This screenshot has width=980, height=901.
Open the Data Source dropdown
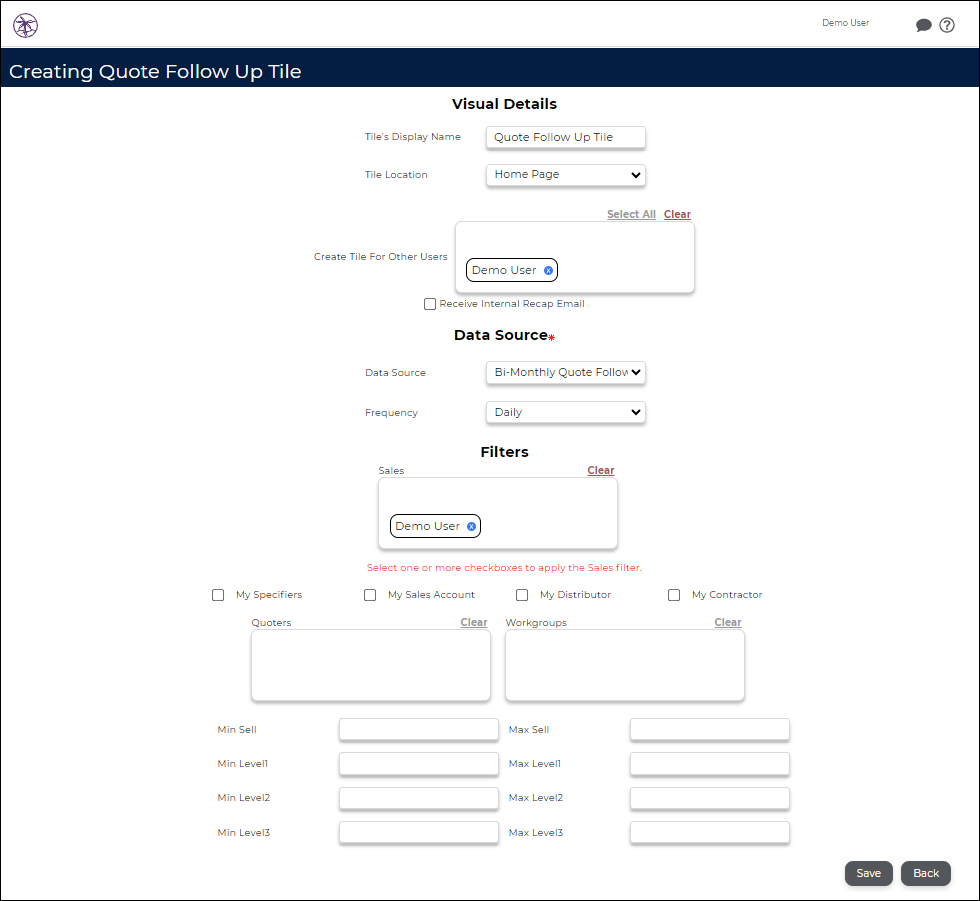pyautogui.click(x=565, y=372)
